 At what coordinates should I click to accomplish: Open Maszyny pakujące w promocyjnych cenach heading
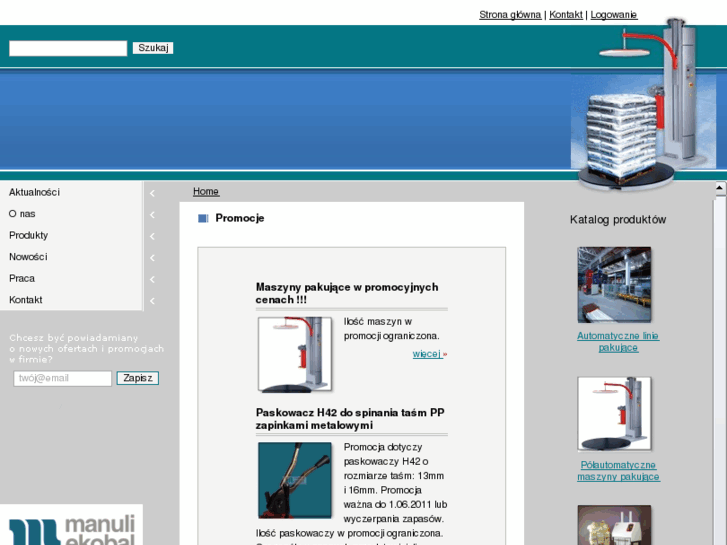(347, 293)
